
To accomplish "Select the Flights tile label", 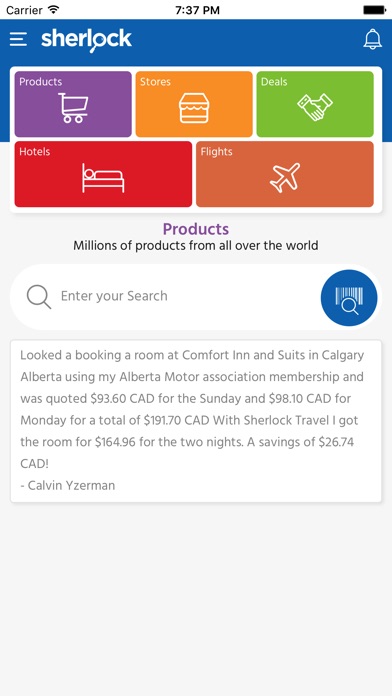I will [216, 152].
